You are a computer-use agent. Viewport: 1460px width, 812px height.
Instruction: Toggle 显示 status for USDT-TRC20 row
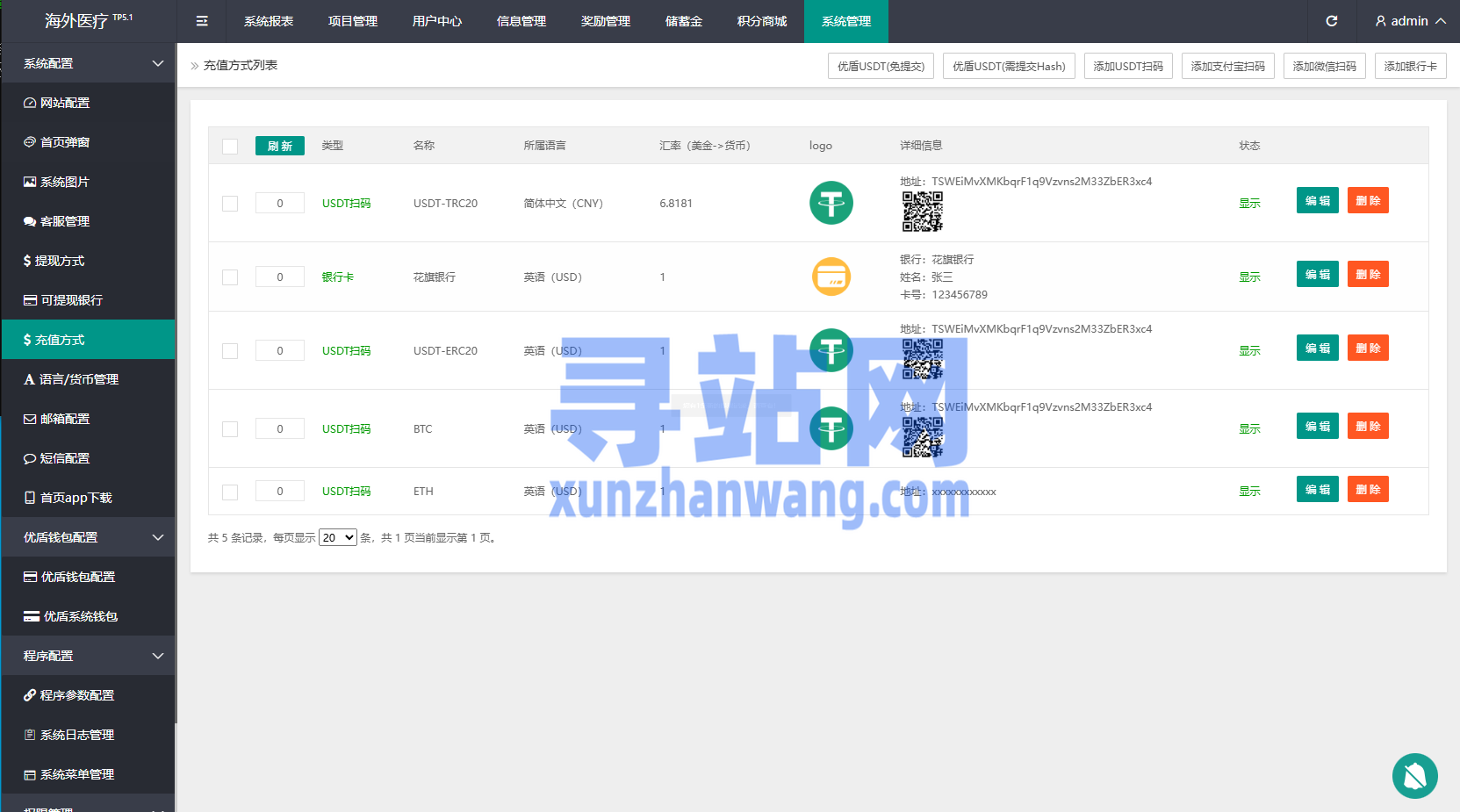(1249, 204)
